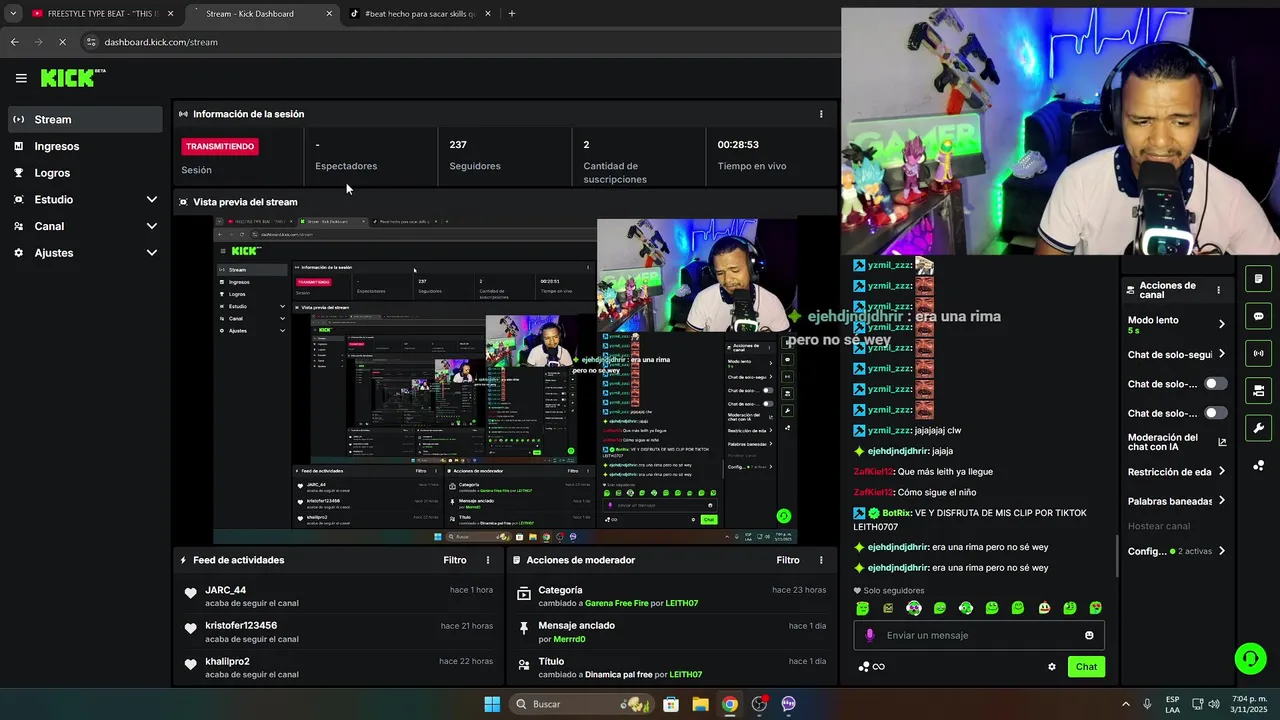Toggle Chat de solo- switch below Chat de solo-segui
1280x720 pixels.
pyautogui.click(x=1215, y=384)
